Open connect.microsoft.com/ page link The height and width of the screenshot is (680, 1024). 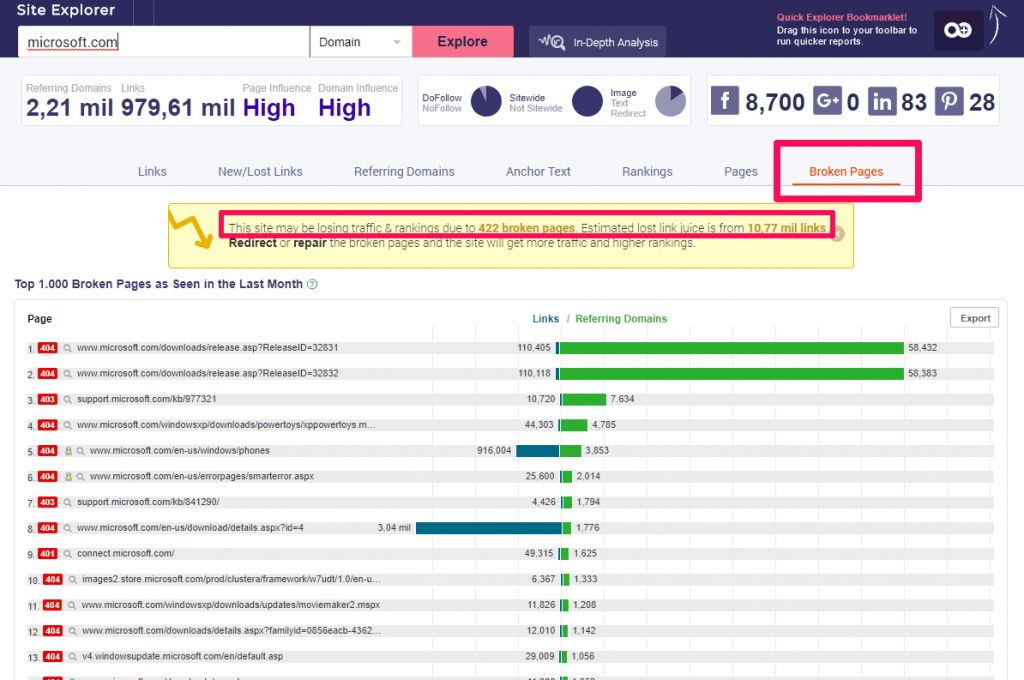(x=125, y=553)
